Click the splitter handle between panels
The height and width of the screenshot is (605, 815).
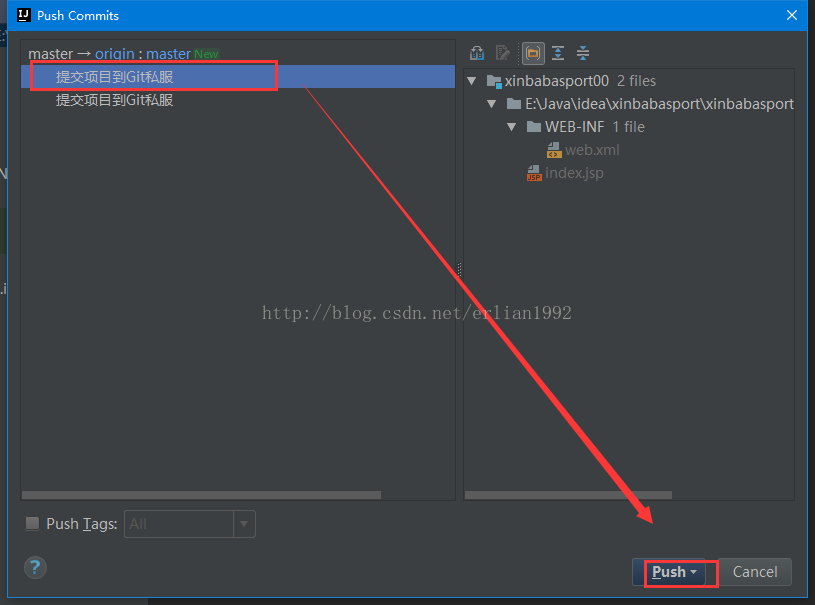click(x=459, y=270)
